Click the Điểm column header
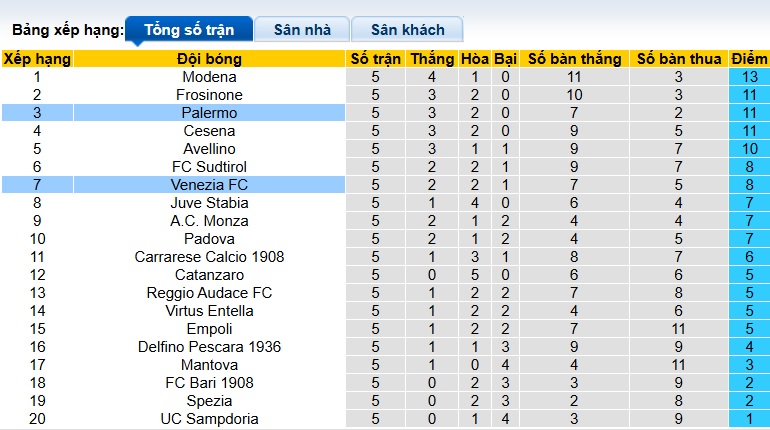Screen dimensions: 770x430 coord(749,59)
